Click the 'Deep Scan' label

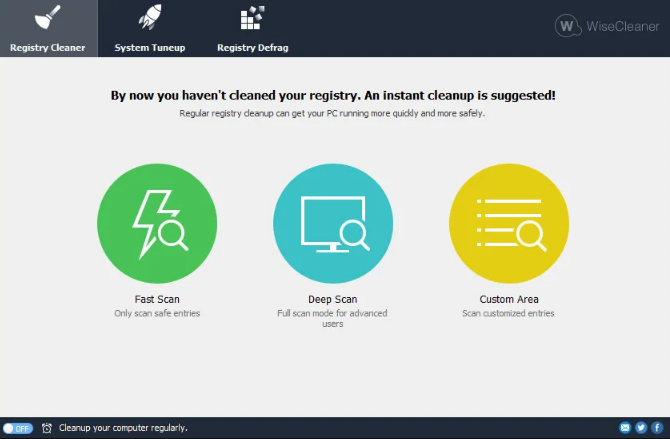click(x=332, y=299)
